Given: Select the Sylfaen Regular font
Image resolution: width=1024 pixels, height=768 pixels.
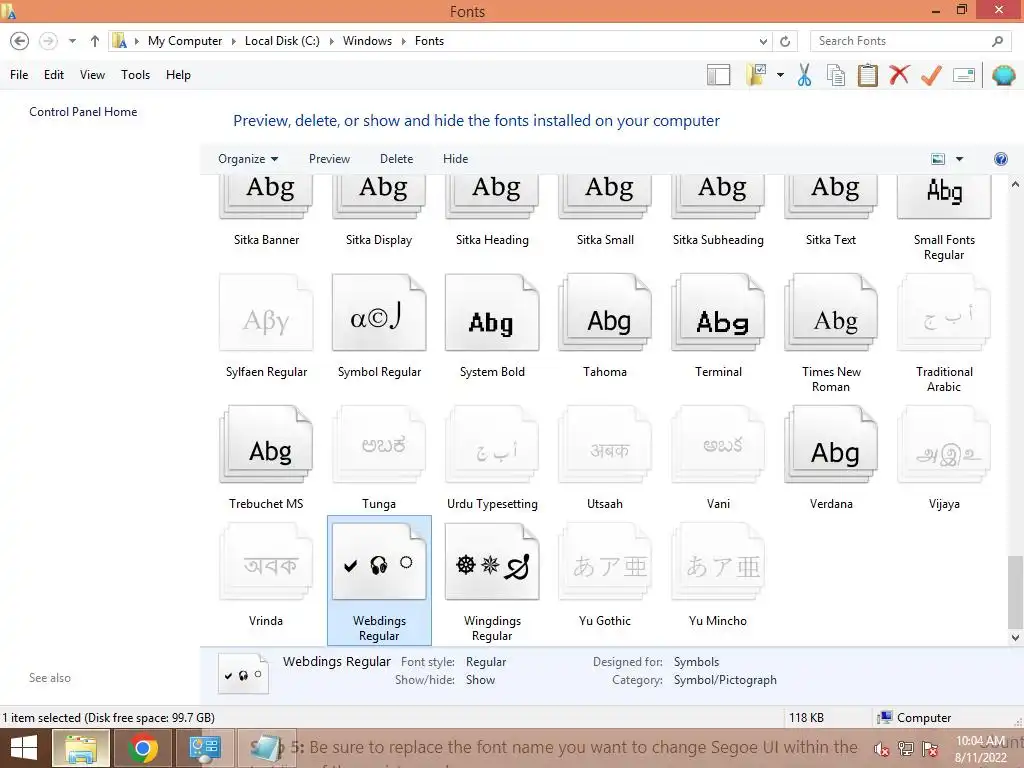Looking at the screenshot, I should tap(266, 326).
